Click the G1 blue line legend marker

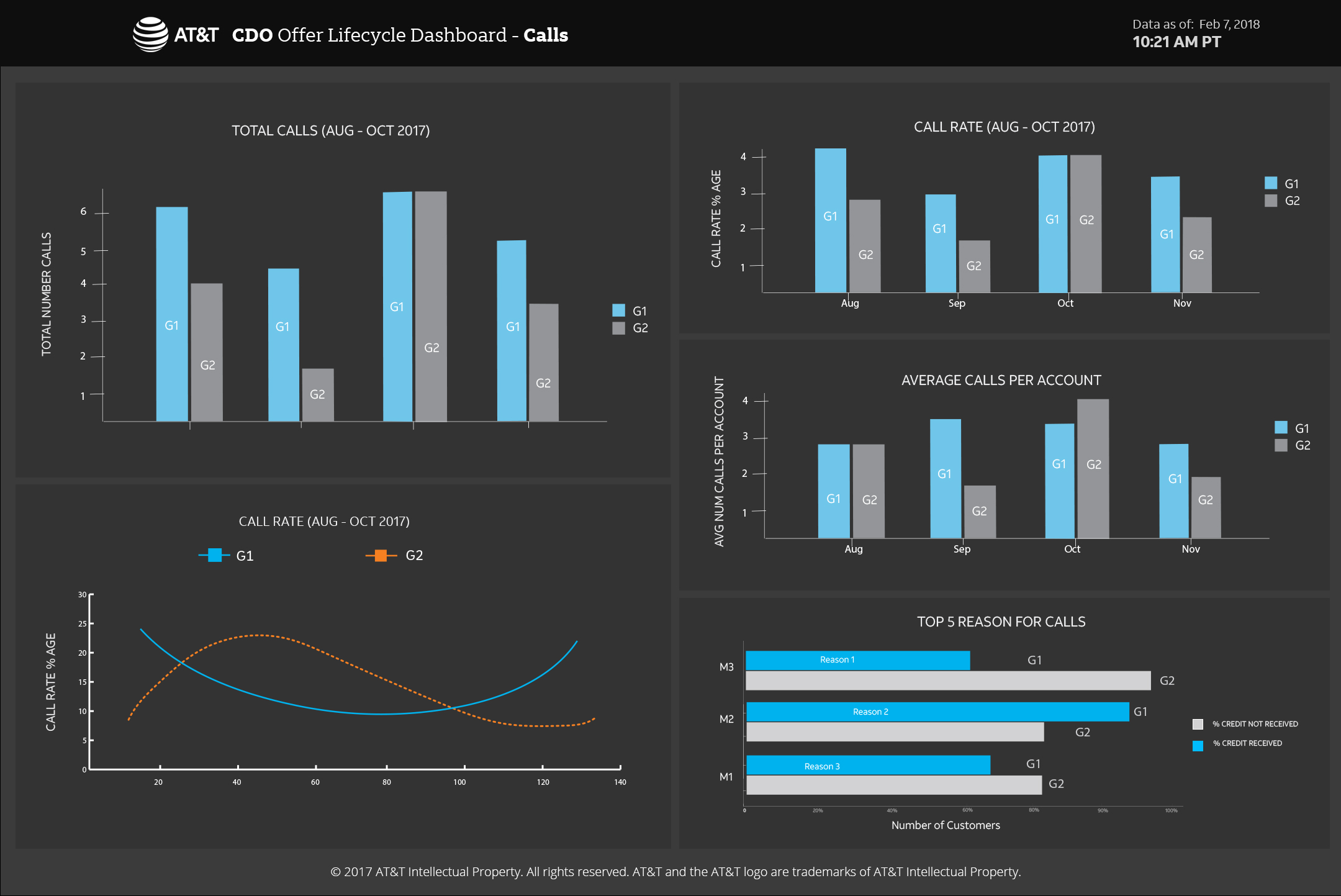click(x=215, y=555)
